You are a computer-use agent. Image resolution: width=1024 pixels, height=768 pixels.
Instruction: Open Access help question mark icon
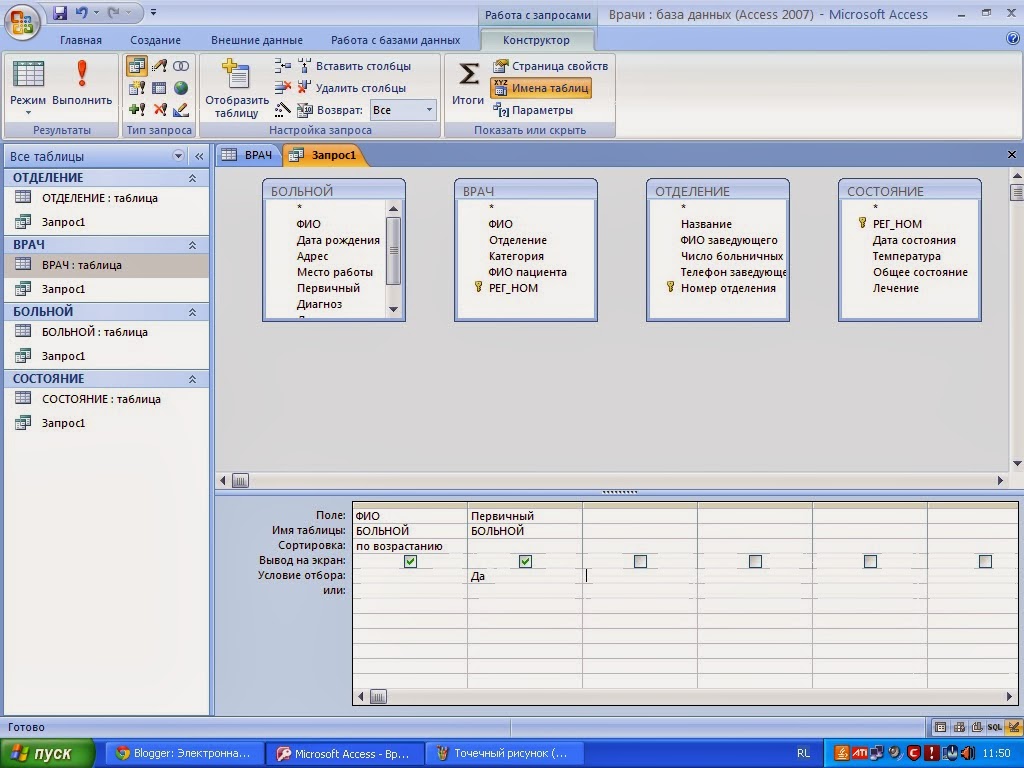tap(1013, 39)
